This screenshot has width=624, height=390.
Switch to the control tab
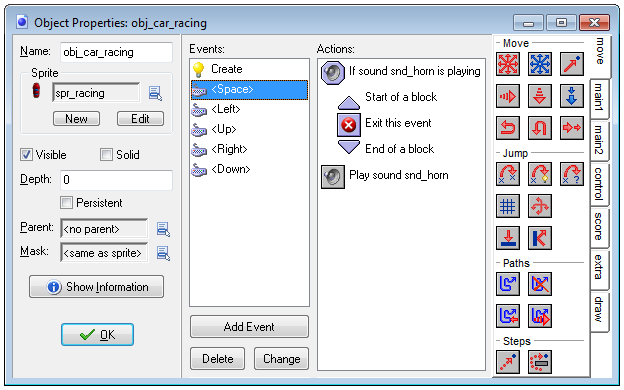pos(599,184)
